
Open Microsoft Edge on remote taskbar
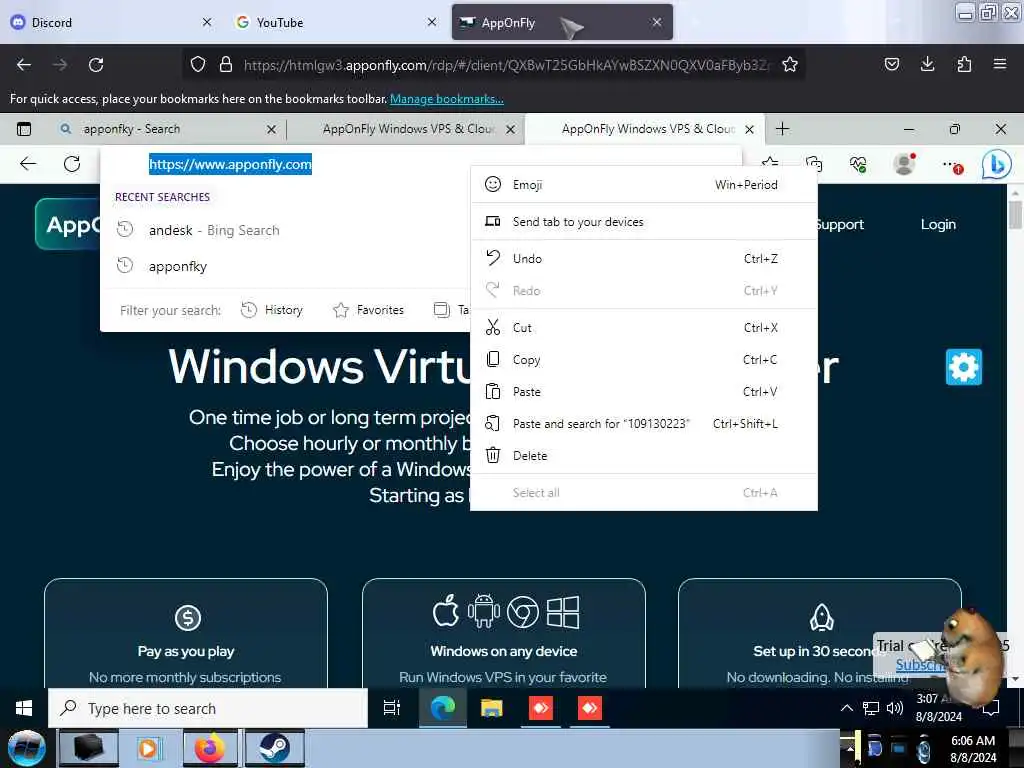point(443,708)
